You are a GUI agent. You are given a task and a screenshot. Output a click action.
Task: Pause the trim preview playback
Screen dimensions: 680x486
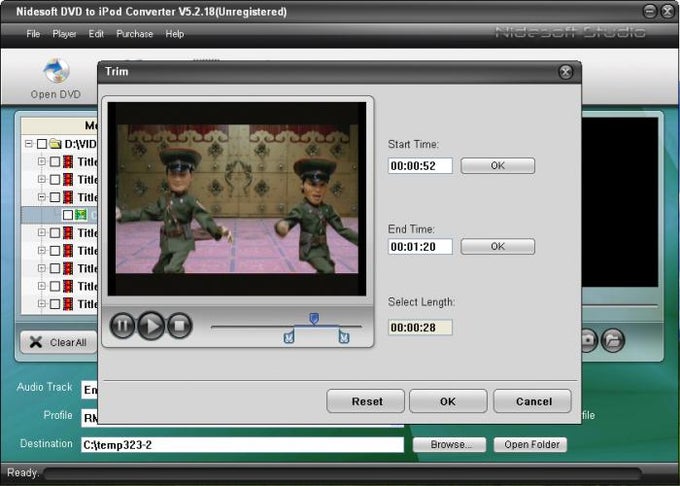[122, 325]
